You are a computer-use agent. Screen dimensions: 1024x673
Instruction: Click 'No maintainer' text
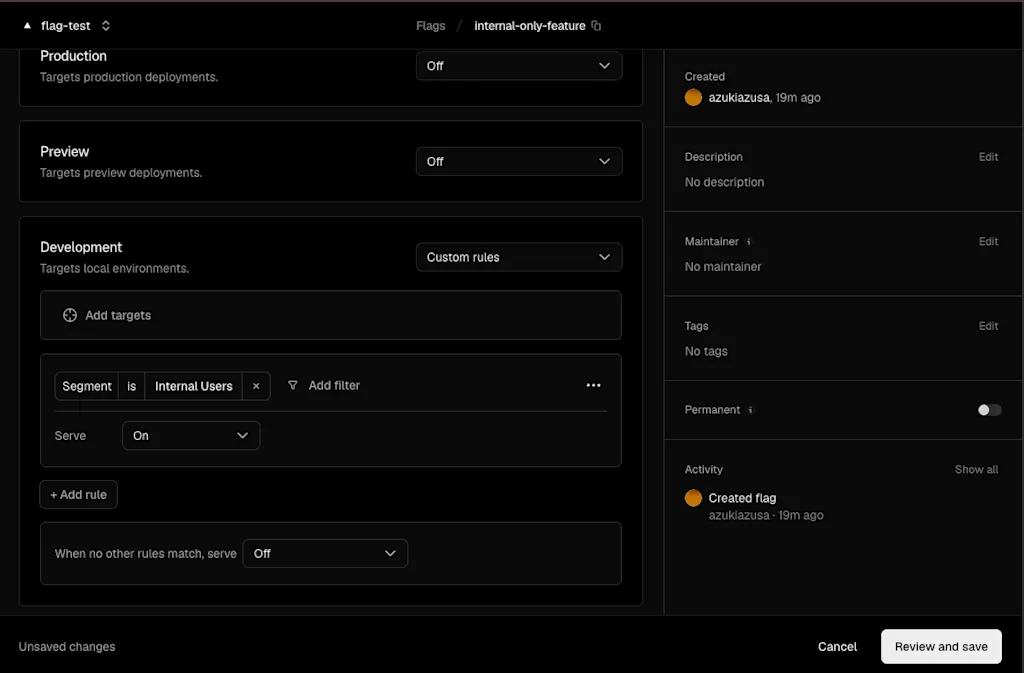point(723,266)
